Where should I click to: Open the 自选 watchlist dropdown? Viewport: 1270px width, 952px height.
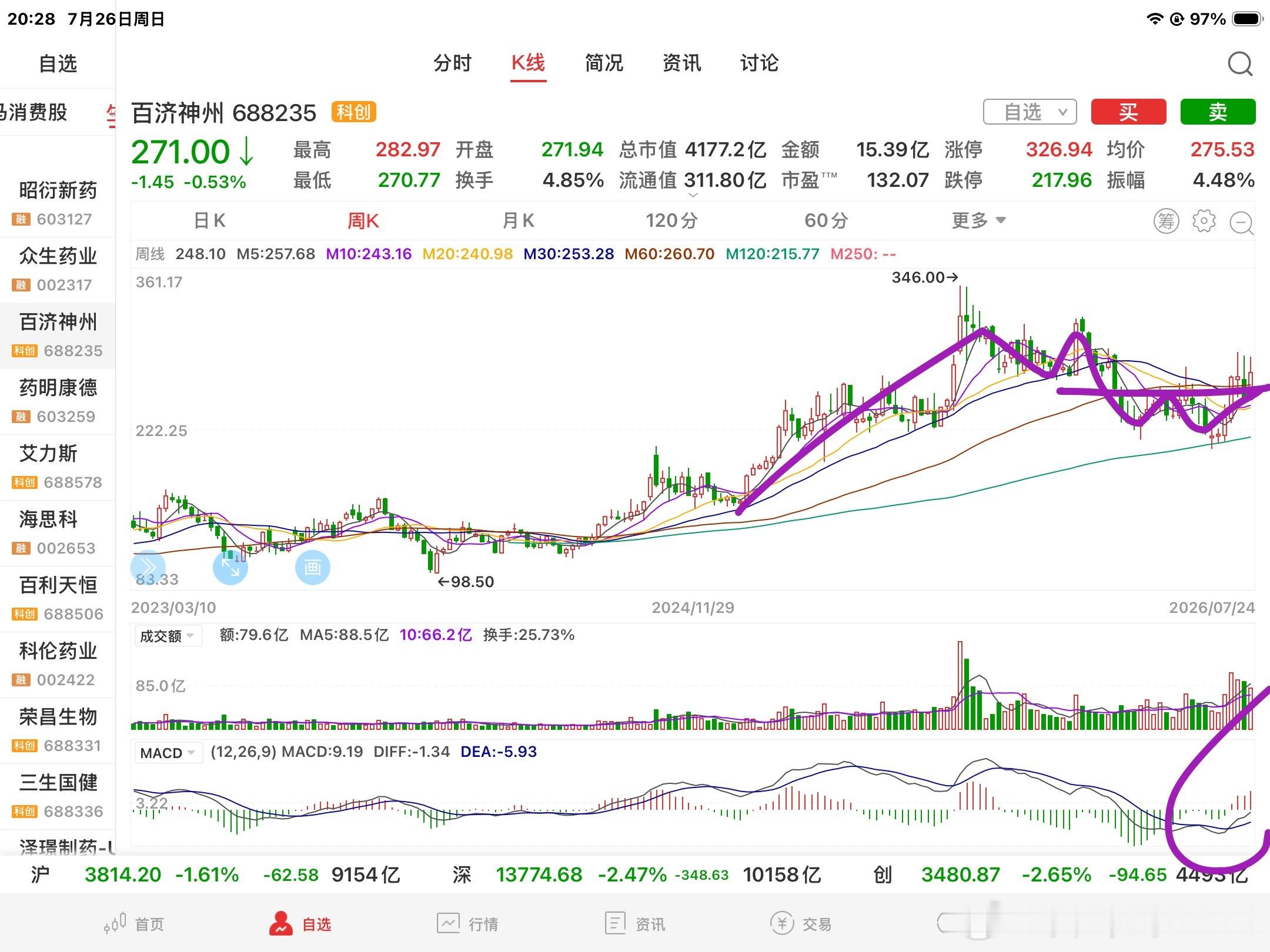coord(1030,112)
